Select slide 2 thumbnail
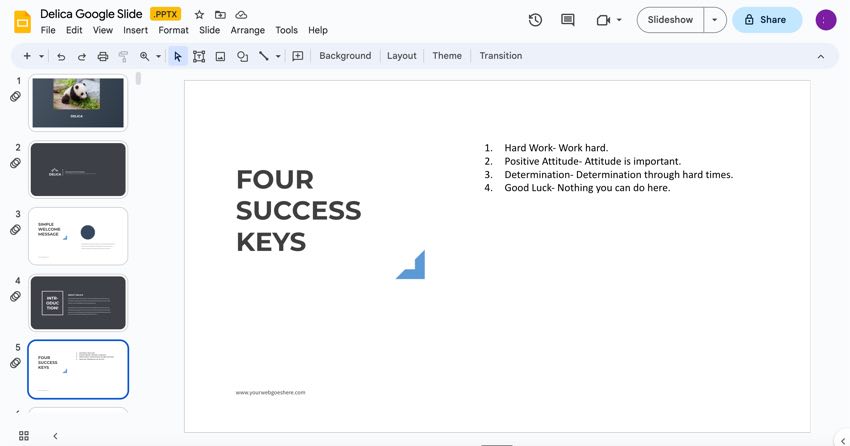The image size is (850, 446). point(78,170)
